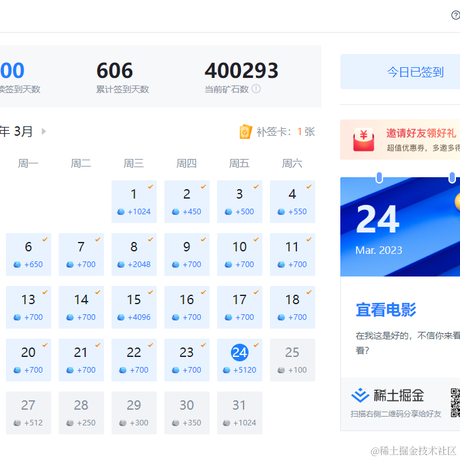Viewport: 460px width, 460px height.
Task: Click highlighted today date 24
Action: coord(239,352)
